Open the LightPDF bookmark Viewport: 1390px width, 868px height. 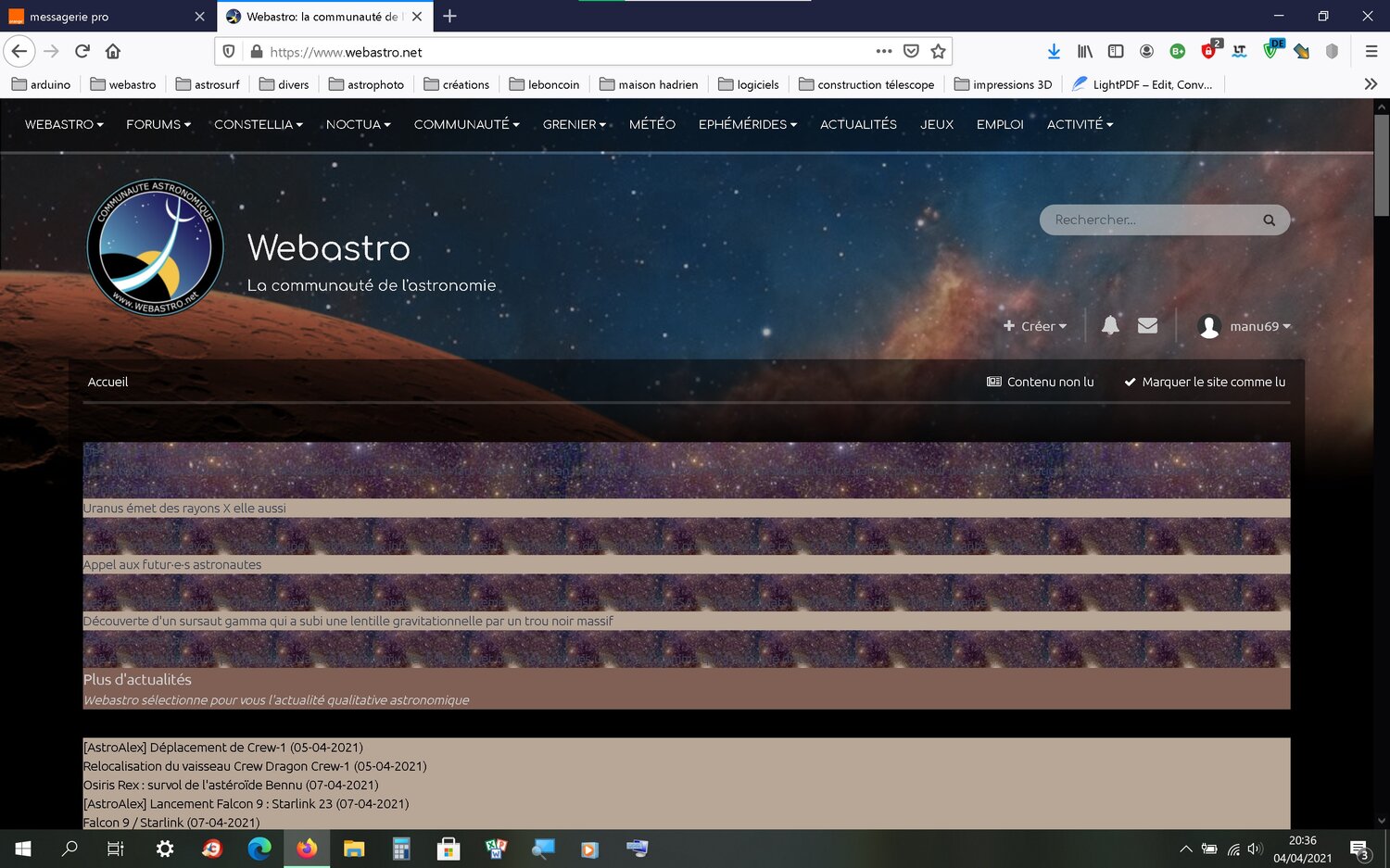pyautogui.click(x=1142, y=84)
